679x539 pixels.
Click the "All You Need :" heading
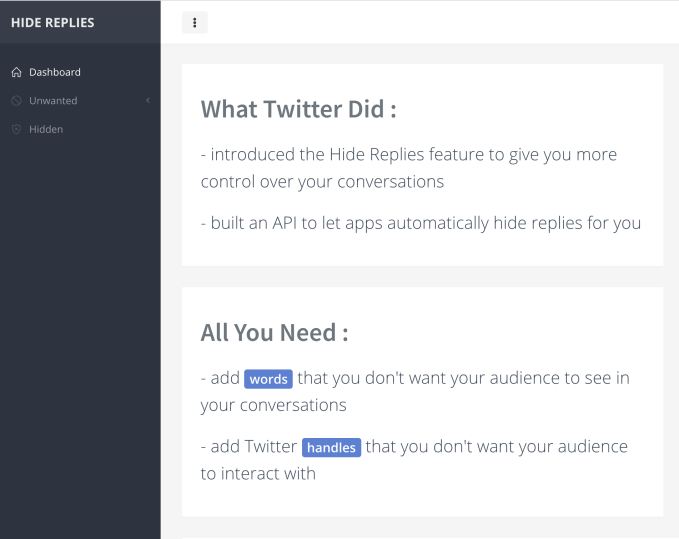[x=274, y=333]
